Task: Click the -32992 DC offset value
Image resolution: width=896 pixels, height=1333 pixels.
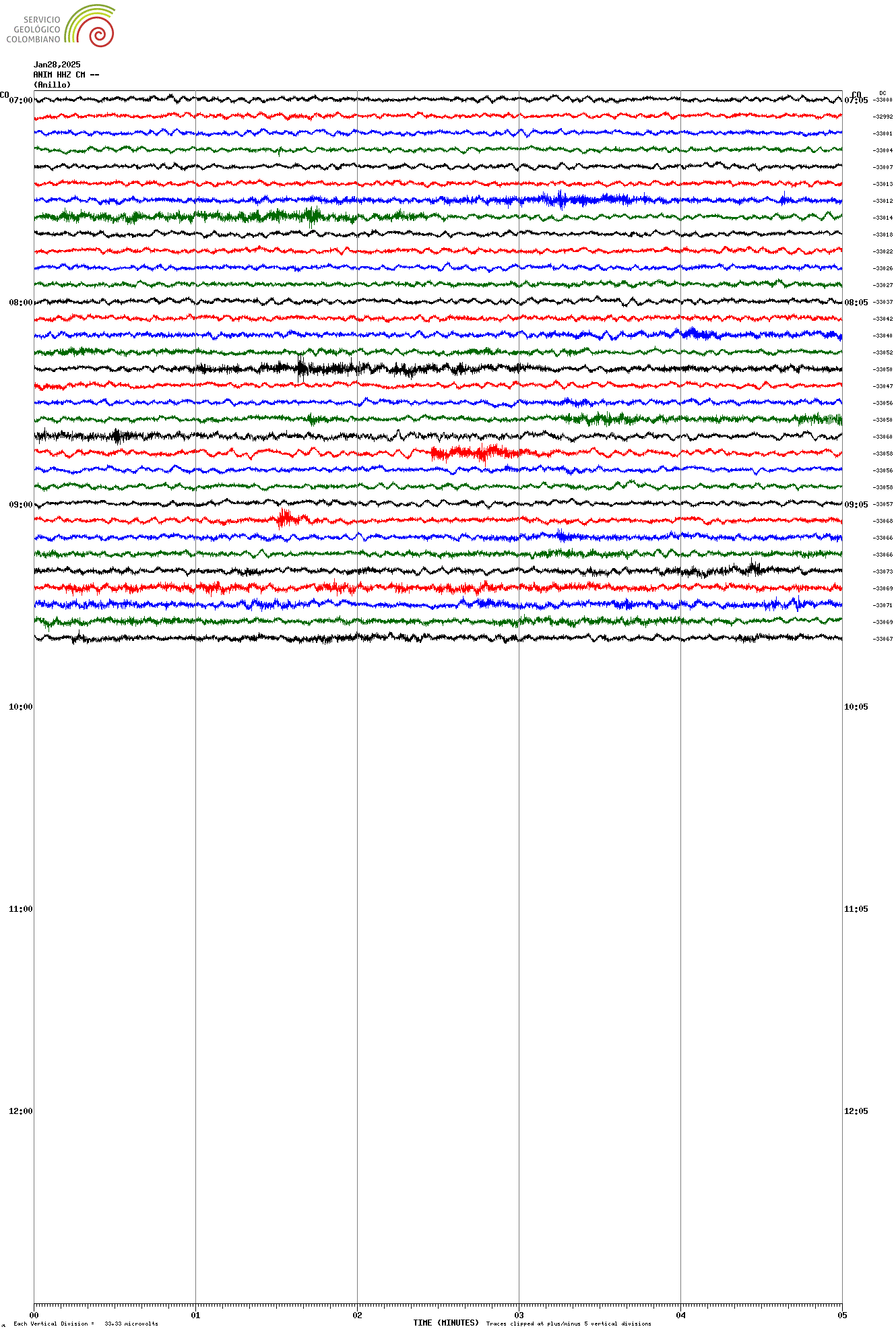Action: [883, 117]
